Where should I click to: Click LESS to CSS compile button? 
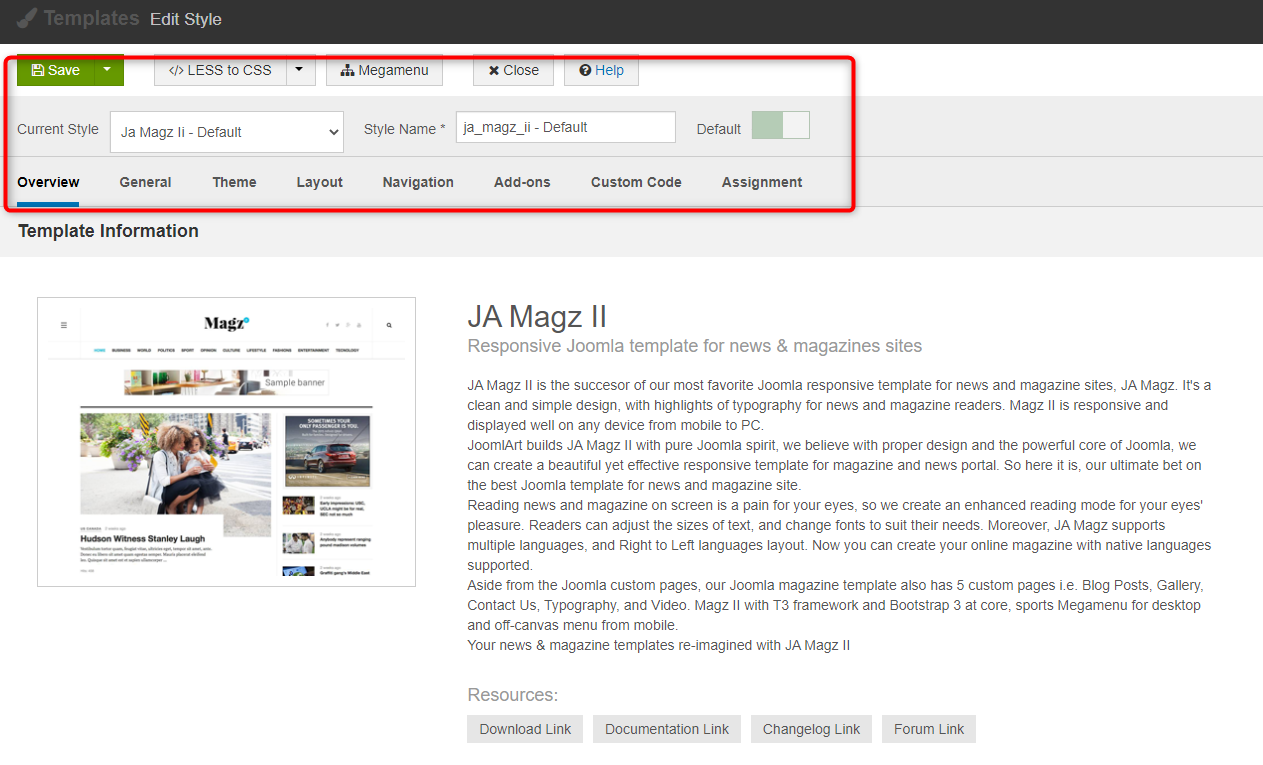[x=220, y=70]
